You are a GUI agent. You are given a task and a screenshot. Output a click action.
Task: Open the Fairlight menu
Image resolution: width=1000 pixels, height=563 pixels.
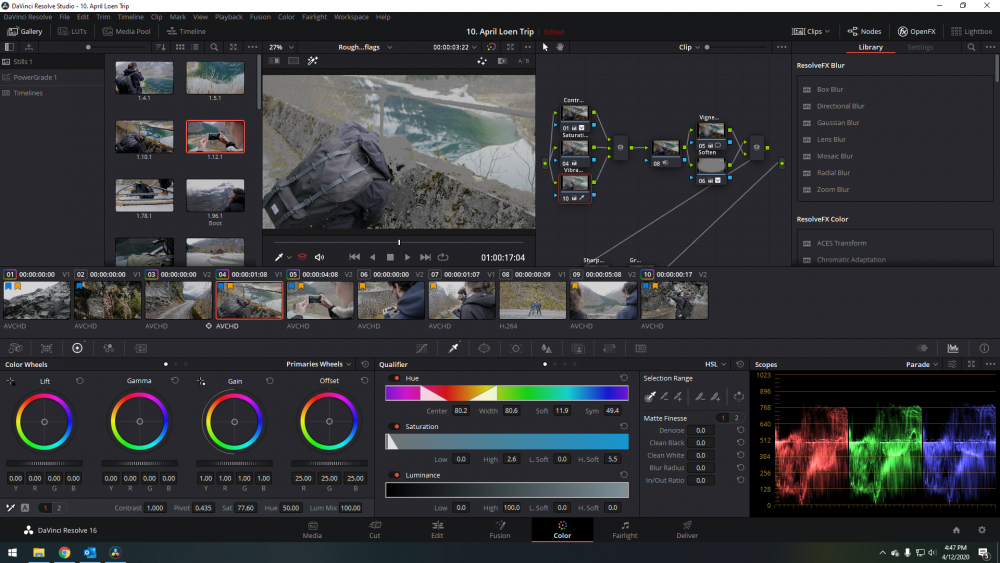[x=314, y=17]
